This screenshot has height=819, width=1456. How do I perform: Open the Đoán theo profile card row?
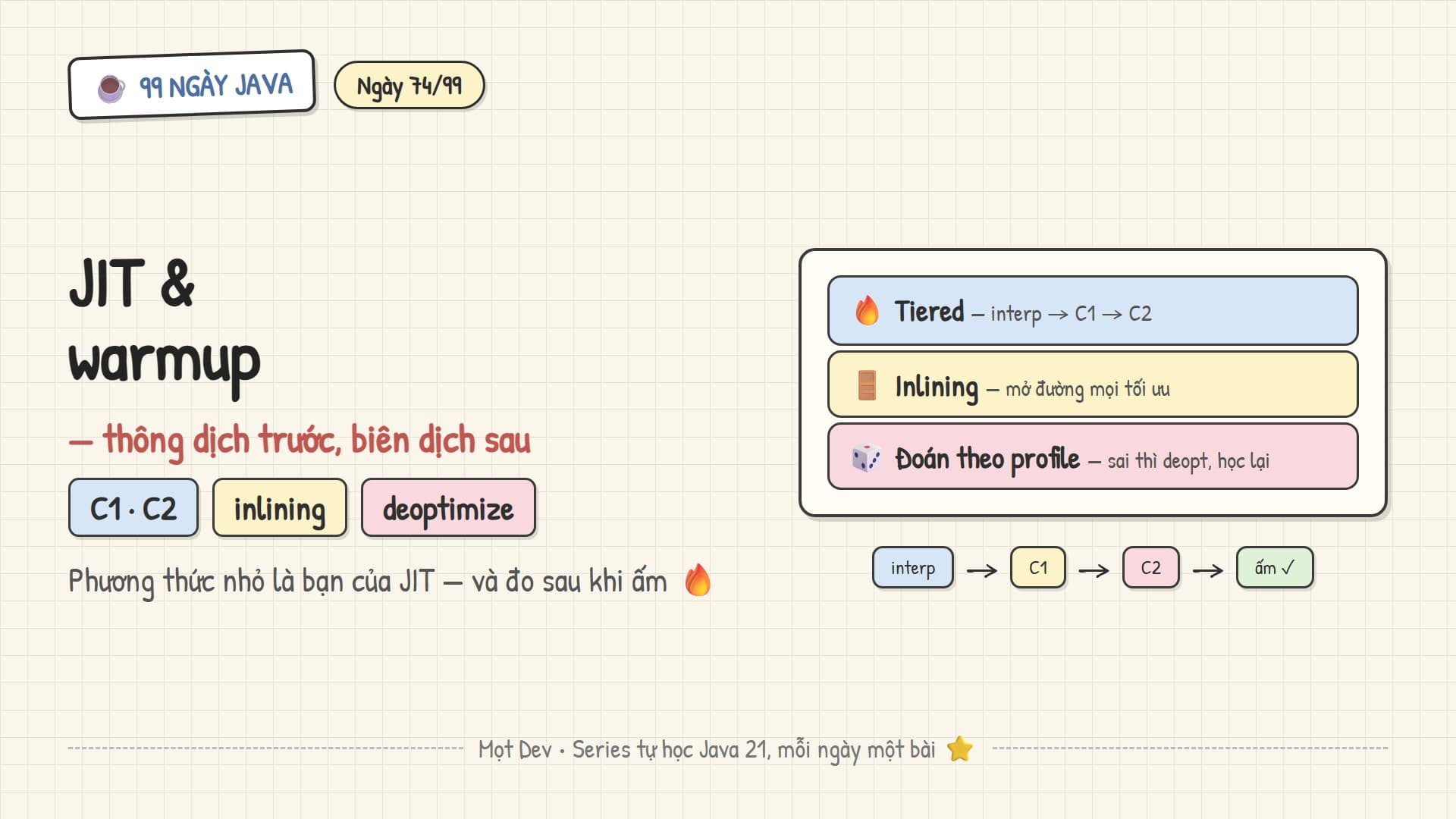click(x=1093, y=457)
